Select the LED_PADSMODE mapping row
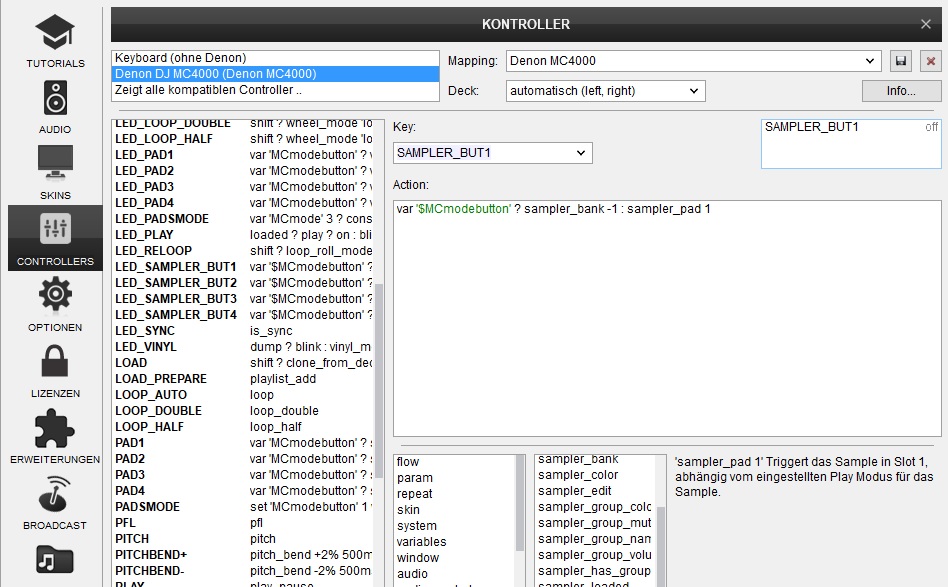The height and width of the screenshot is (587, 948). [x=244, y=219]
